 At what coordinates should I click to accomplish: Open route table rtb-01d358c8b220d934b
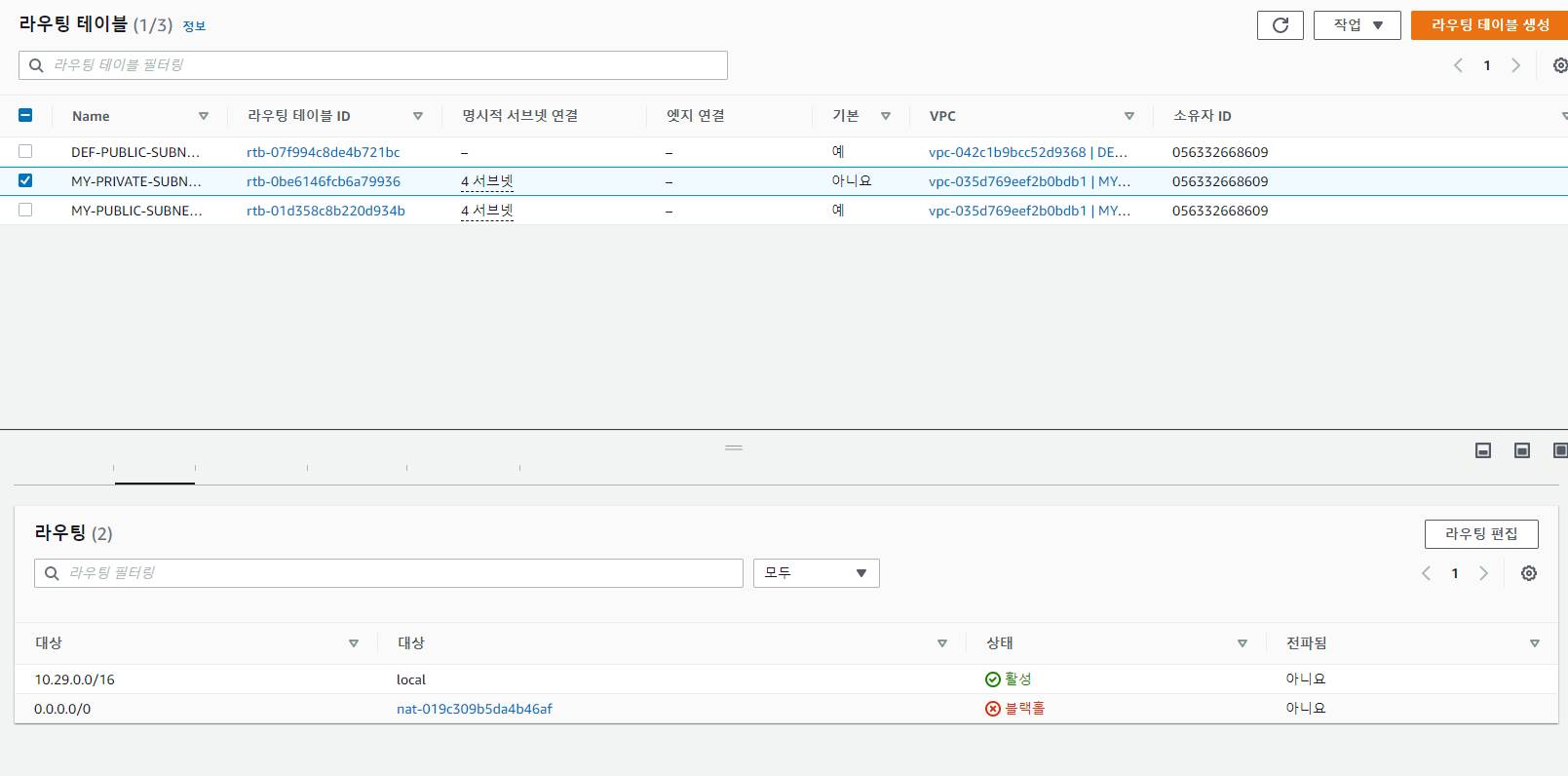click(325, 211)
